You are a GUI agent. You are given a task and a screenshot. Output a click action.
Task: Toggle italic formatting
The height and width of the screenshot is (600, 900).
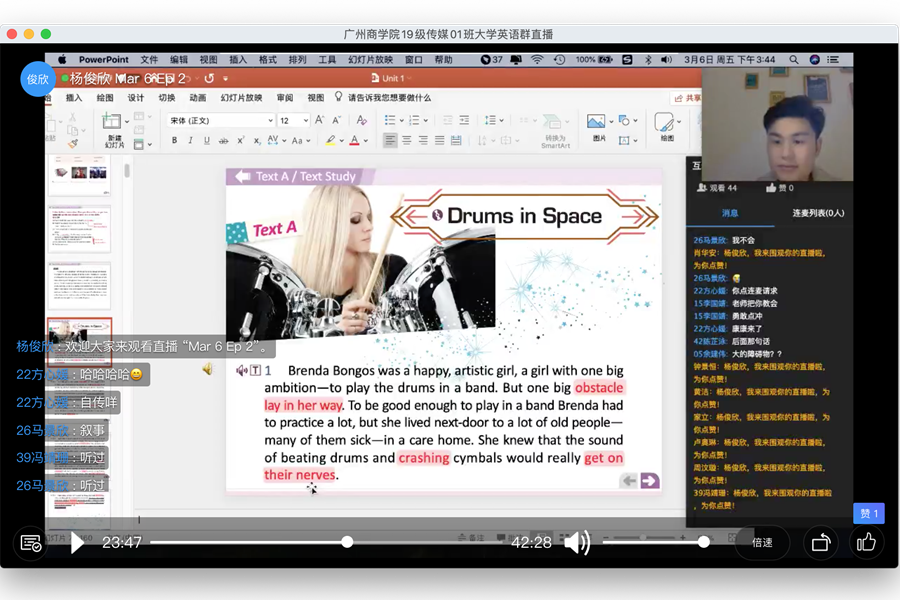pos(191,141)
